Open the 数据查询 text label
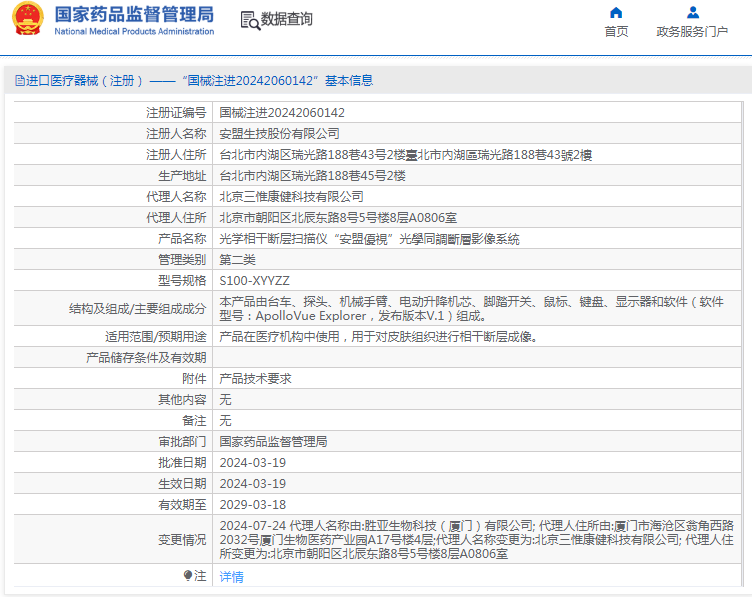The image size is (752, 597). pos(286,20)
